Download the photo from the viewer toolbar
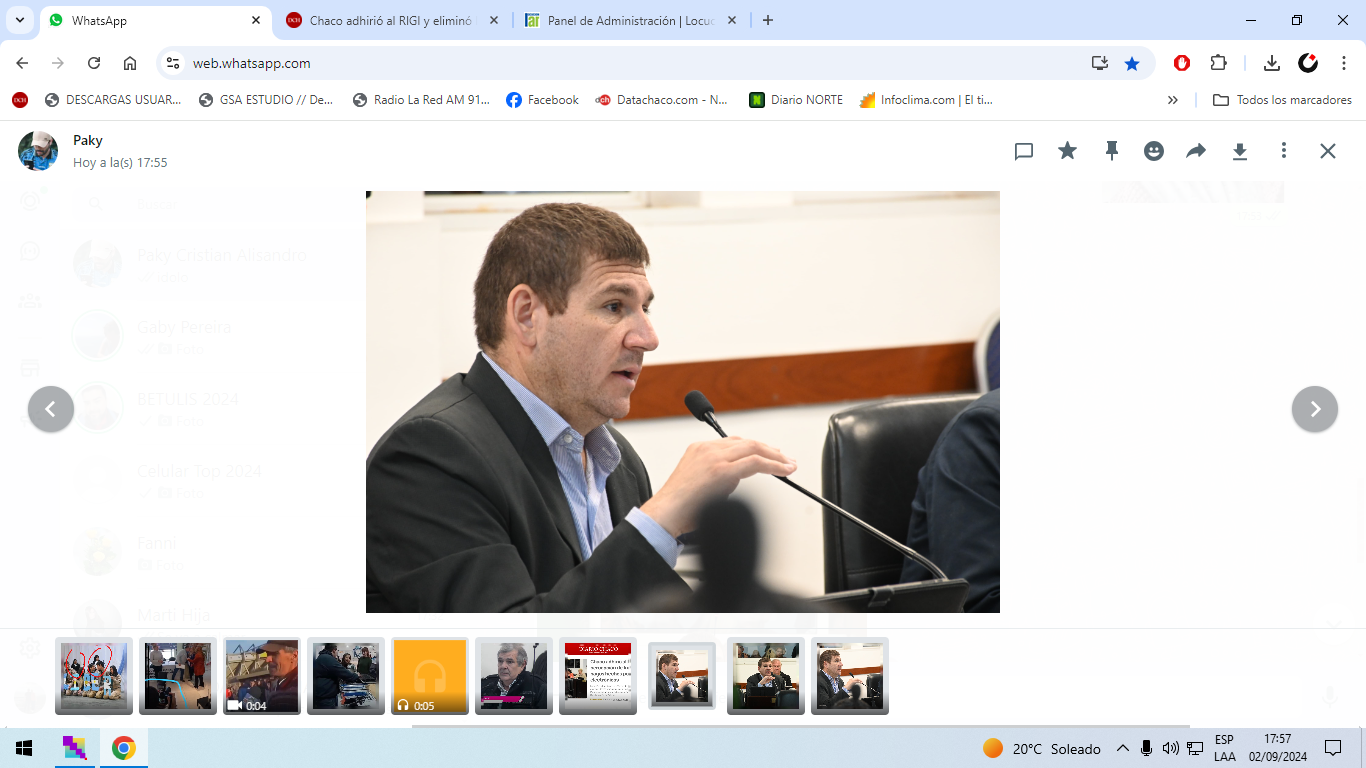1366x768 pixels. tap(1240, 151)
